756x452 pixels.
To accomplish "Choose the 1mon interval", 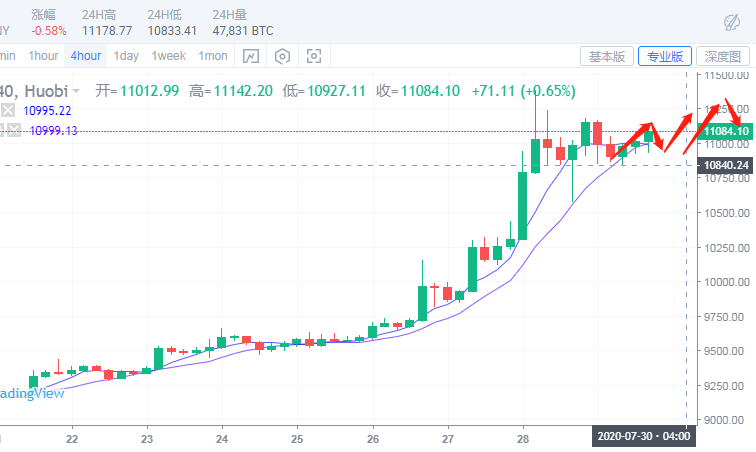I will pyautogui.click(x=212, y=56).
